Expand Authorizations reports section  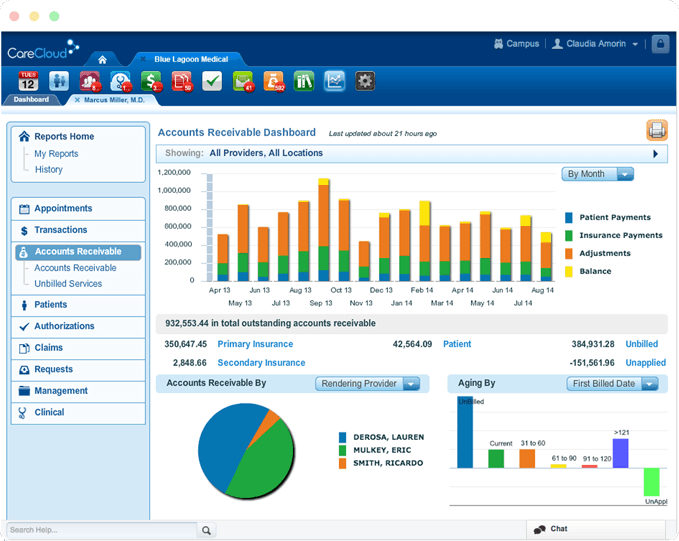tap(78, 326)
